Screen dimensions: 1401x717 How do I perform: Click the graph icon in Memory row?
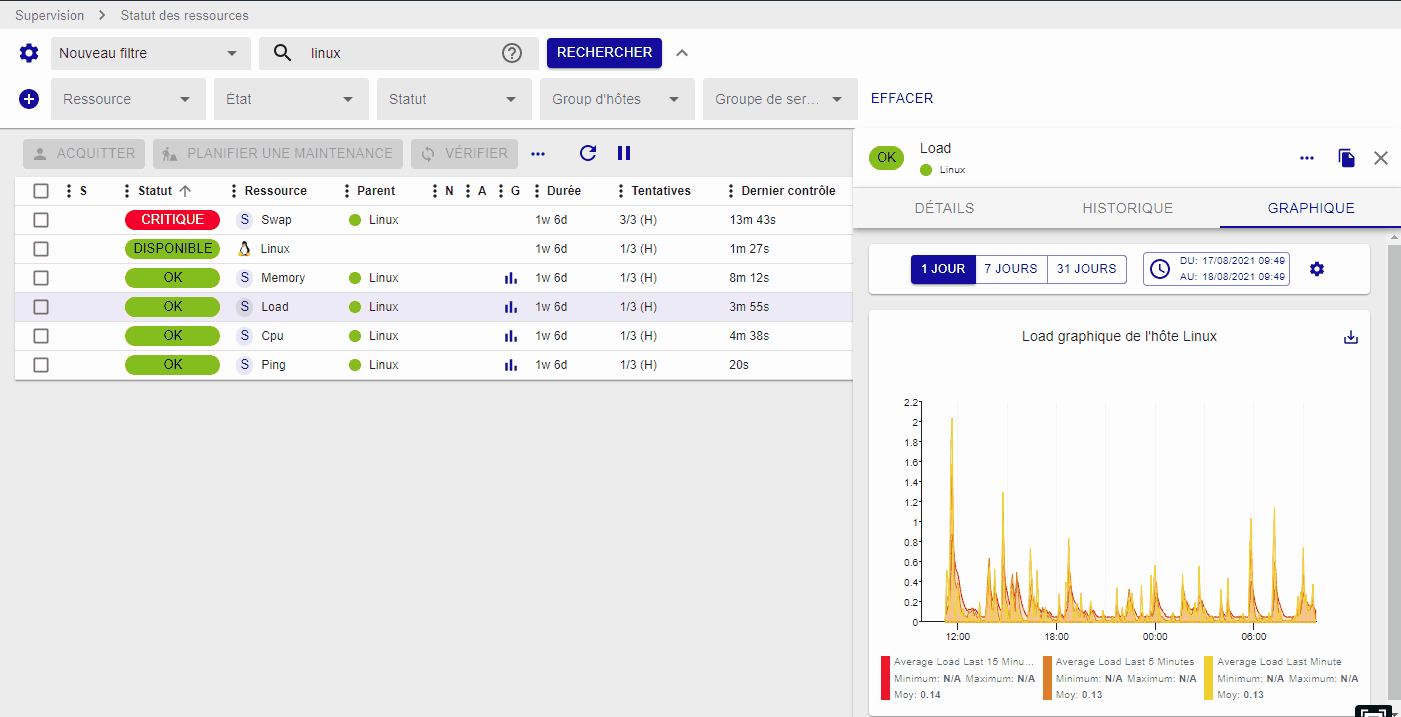(x=511, y=278)
